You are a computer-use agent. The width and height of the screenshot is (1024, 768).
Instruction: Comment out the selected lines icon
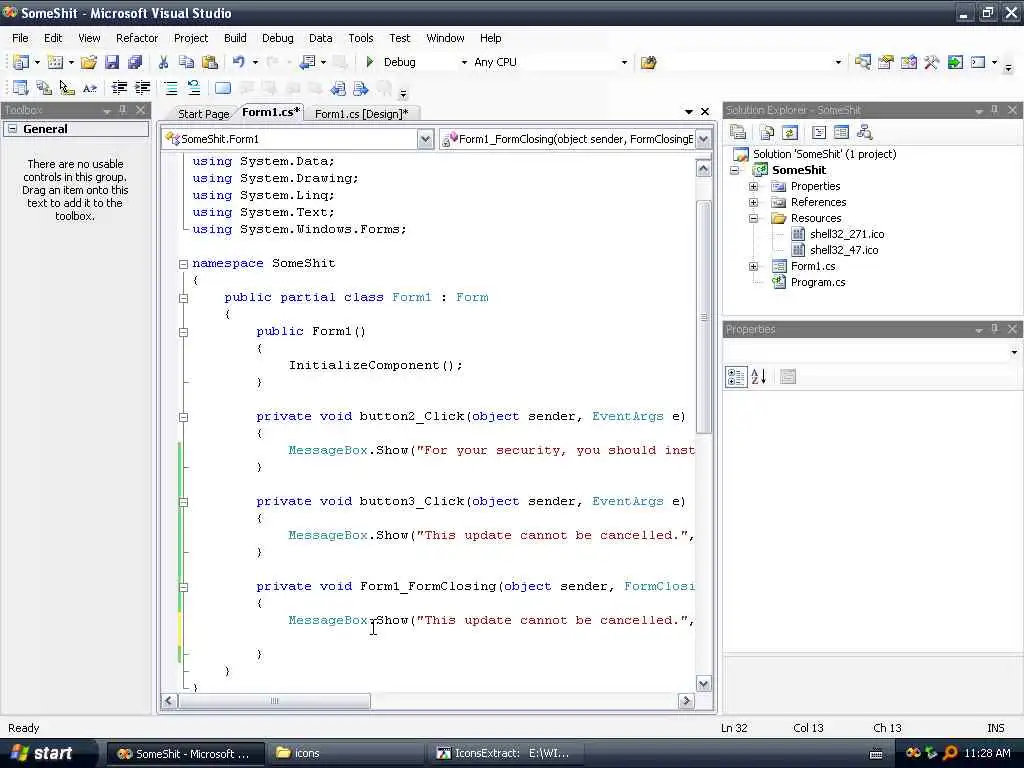170,88
